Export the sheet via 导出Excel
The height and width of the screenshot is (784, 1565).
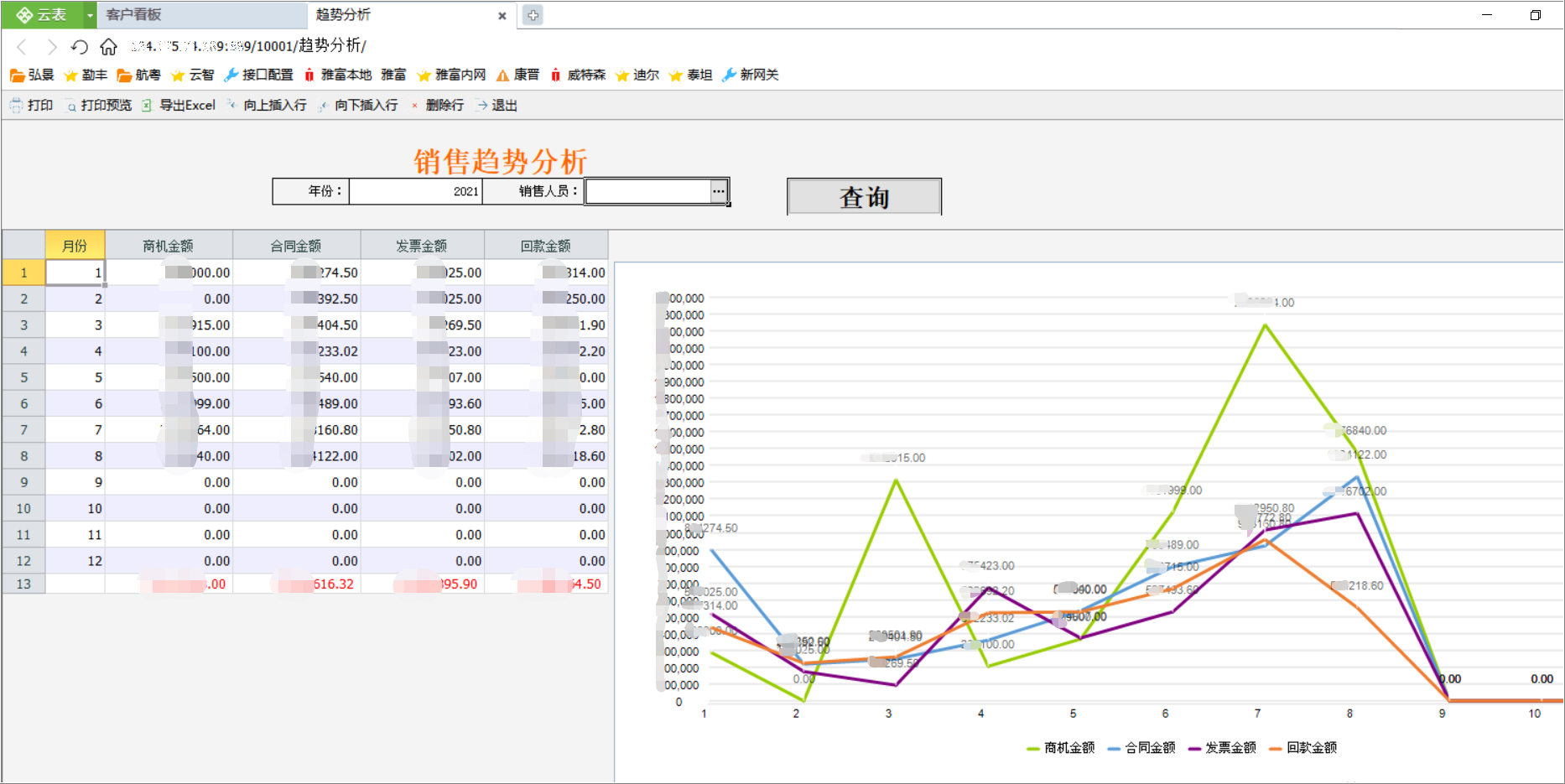[x=179, y=106]
